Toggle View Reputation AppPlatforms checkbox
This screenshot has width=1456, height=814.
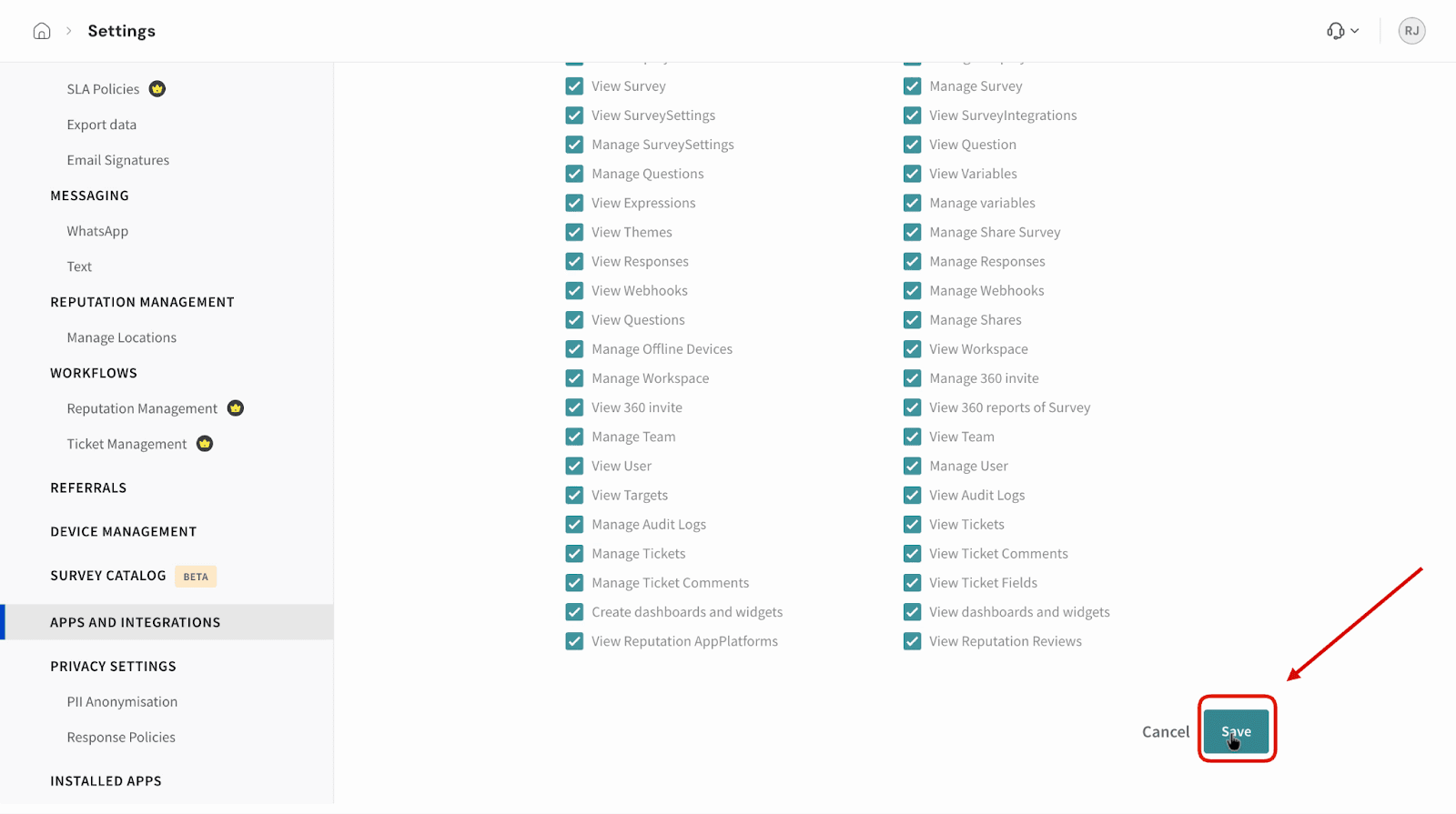pos(574,641)
